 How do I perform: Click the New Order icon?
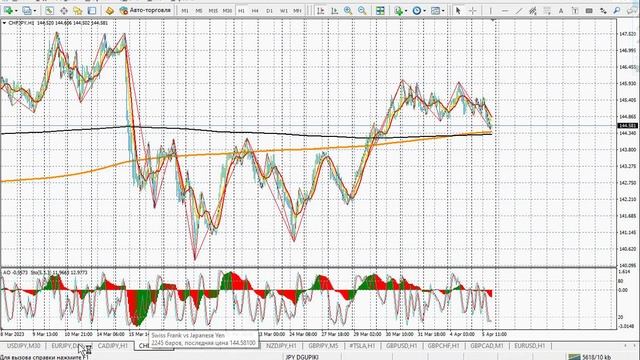(x=109, y=11)
